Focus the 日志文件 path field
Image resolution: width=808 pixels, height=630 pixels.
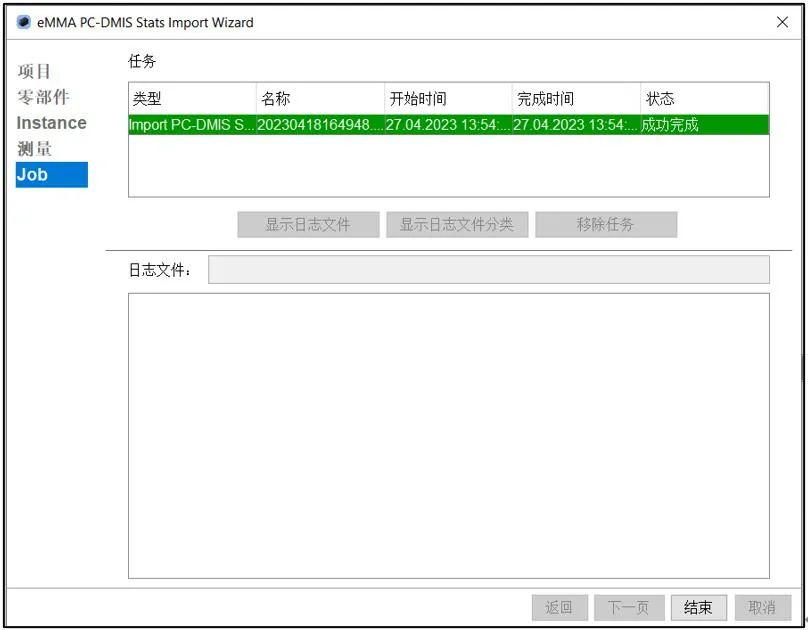(x=489, y=269)
